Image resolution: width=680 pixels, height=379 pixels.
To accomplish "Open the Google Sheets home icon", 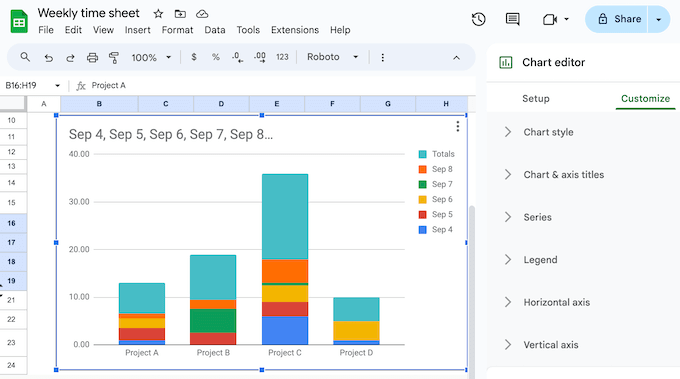I will pyautogui.click(x=19, y=21).
